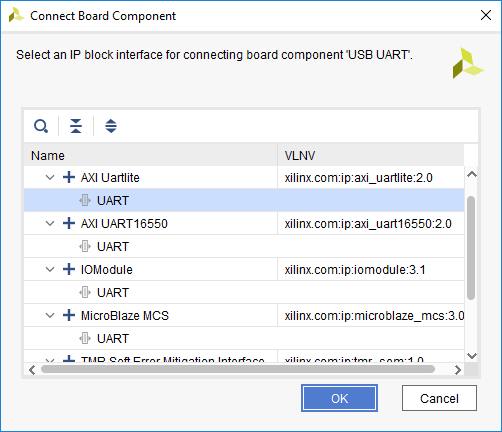Click the Name column header
Image resolution: width=502 pixels, height=432 pixels.
coord(151,155)
